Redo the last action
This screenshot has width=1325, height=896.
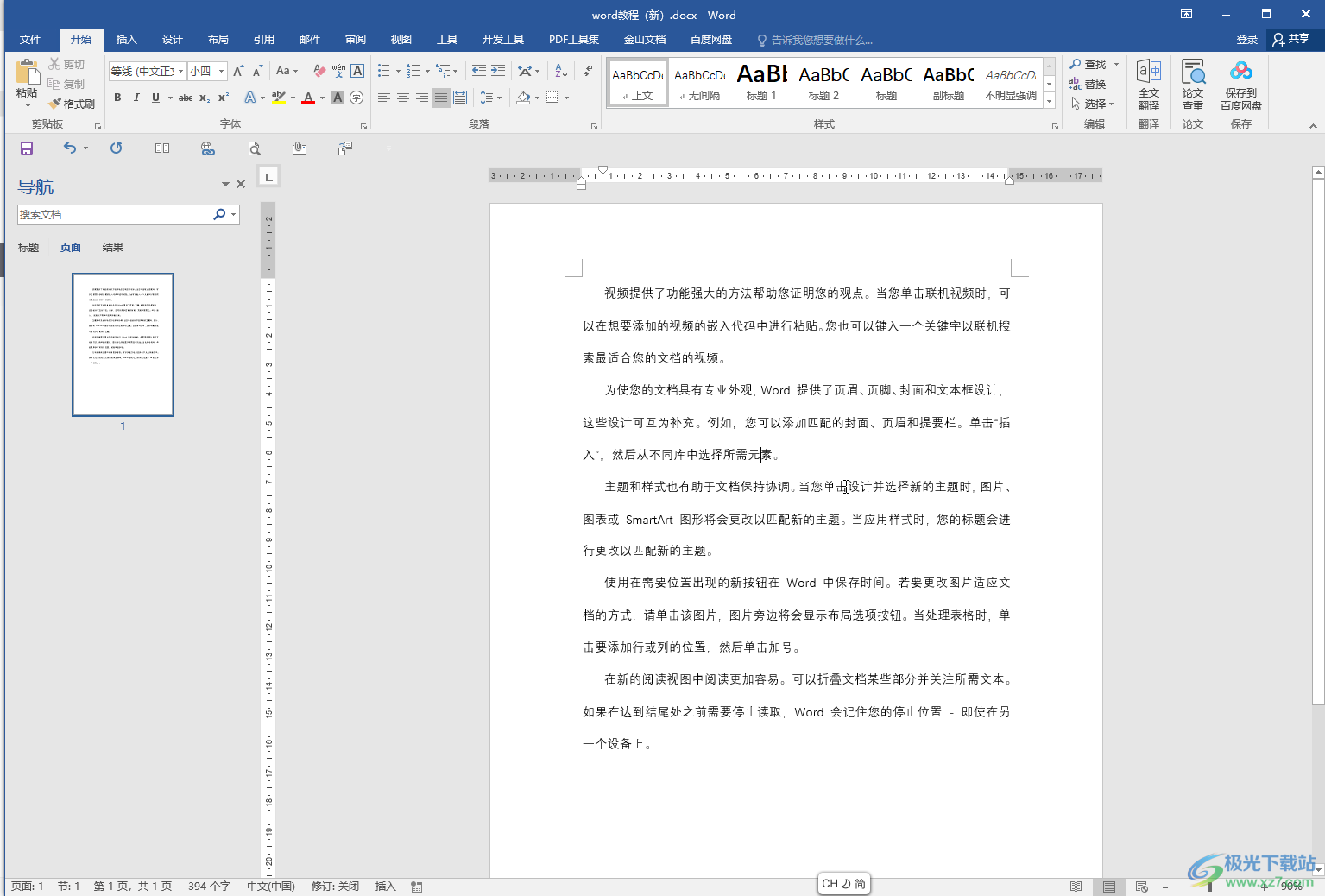click(116, 148)
